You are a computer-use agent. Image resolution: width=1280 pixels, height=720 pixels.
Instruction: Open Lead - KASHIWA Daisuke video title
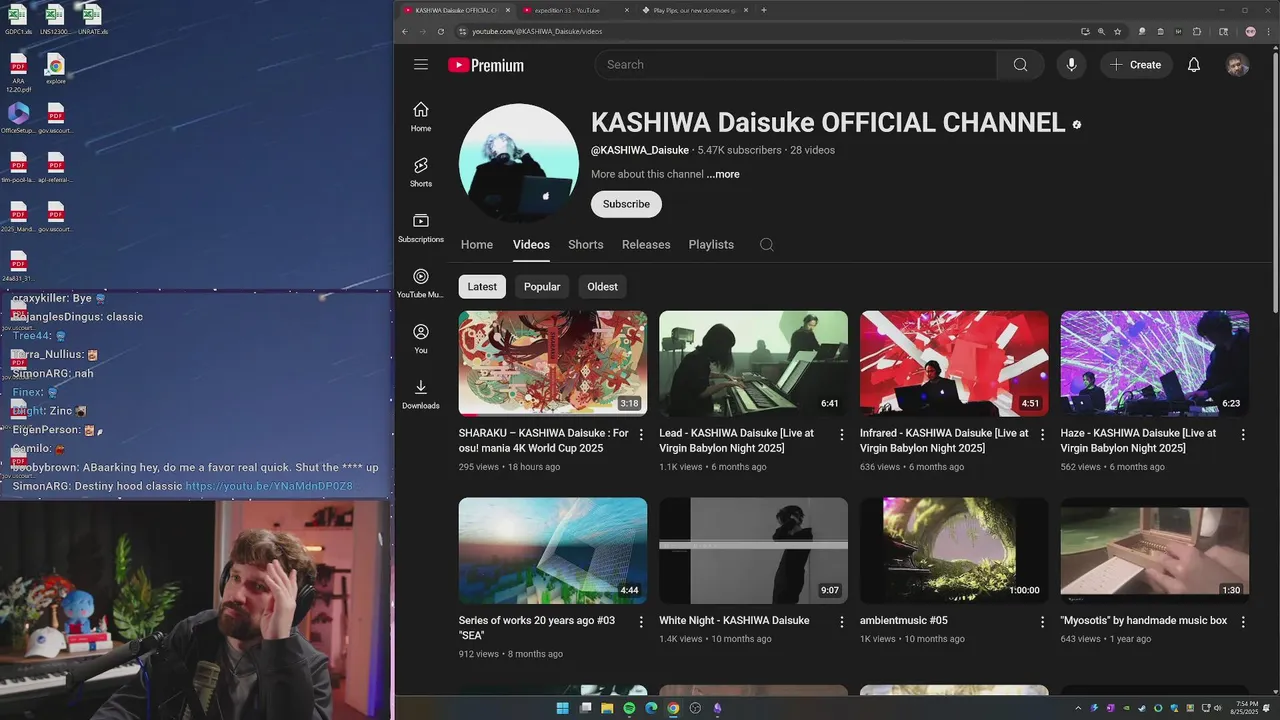[737, 441]
